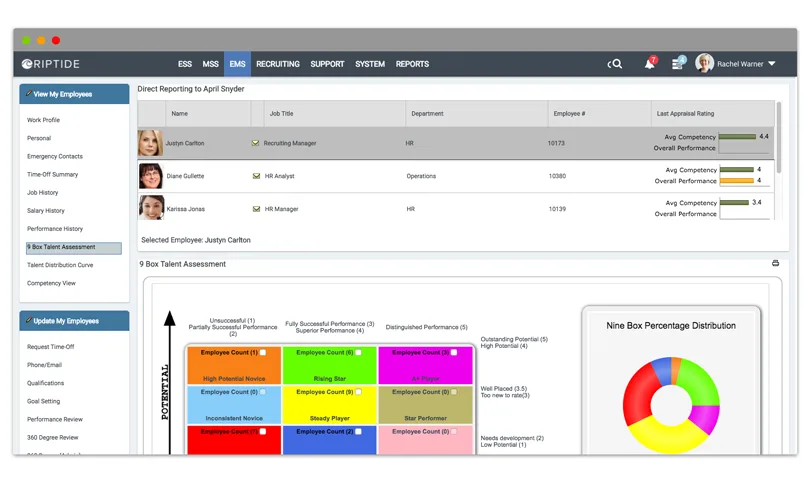Select Diane Gullette's photo thumbnail

pos(151,176)
